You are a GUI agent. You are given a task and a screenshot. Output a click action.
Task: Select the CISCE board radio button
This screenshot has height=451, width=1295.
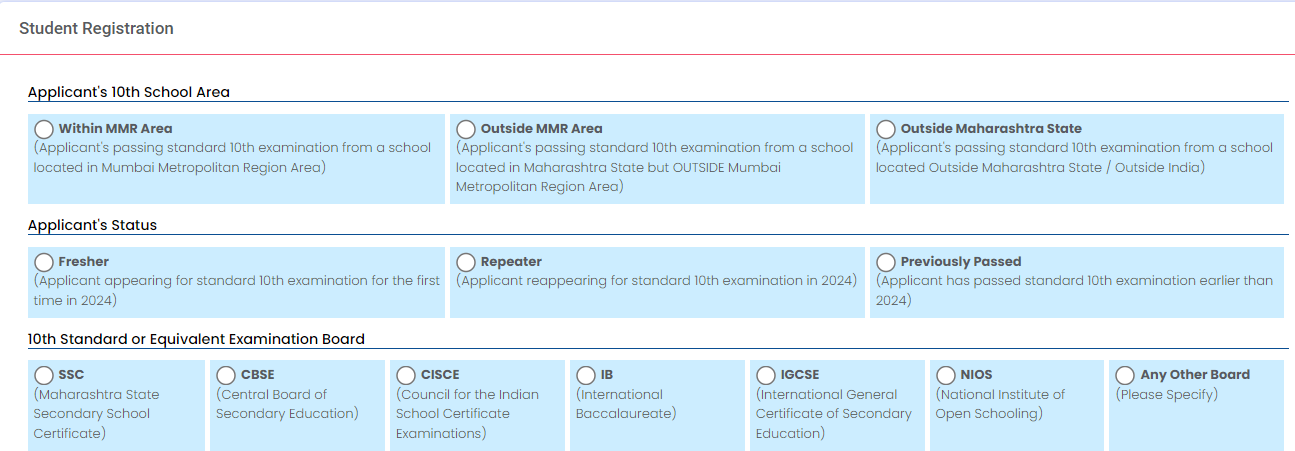coord(406,375)
